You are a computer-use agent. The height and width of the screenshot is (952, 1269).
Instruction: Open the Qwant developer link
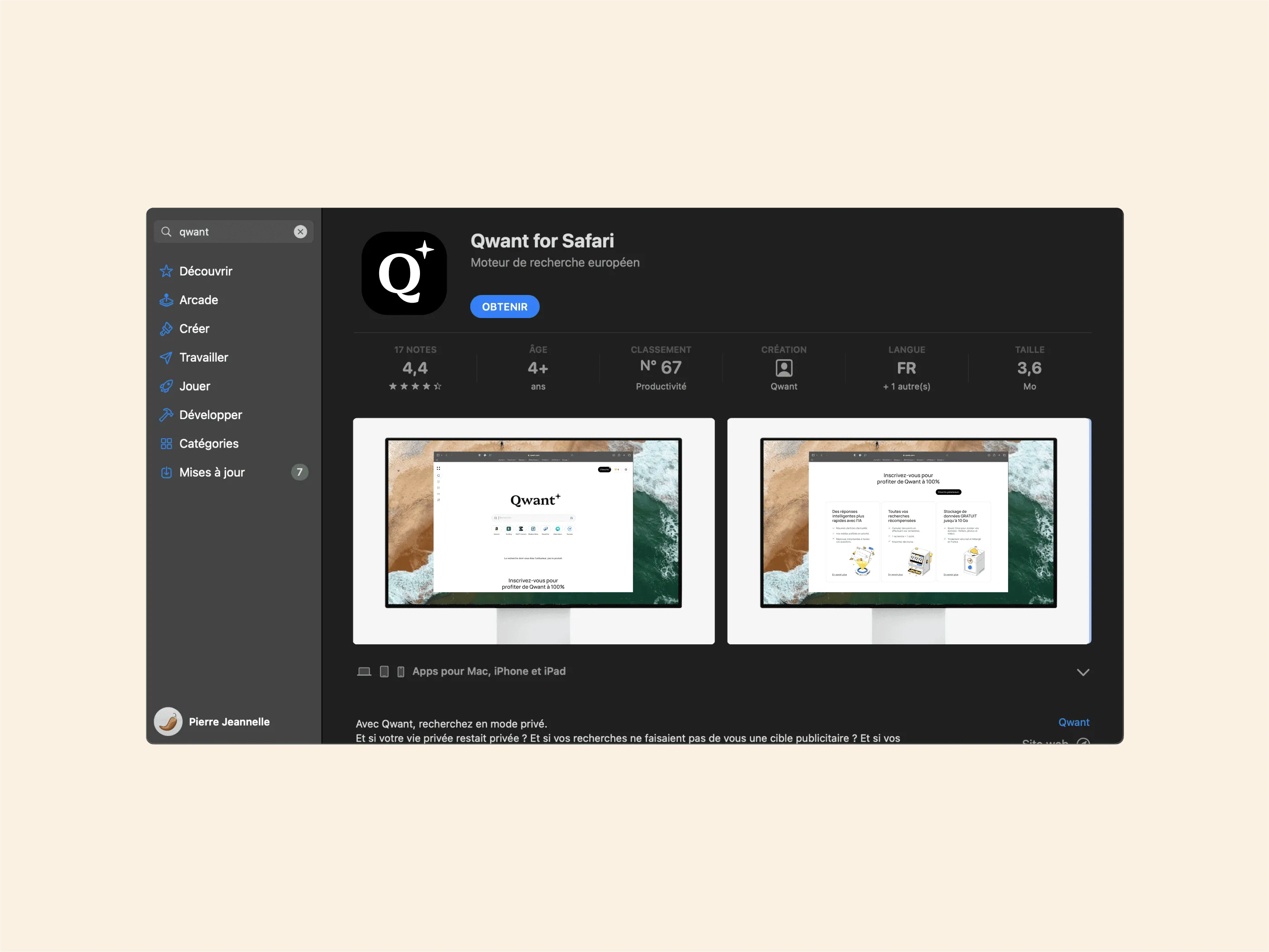(1073, 722)
